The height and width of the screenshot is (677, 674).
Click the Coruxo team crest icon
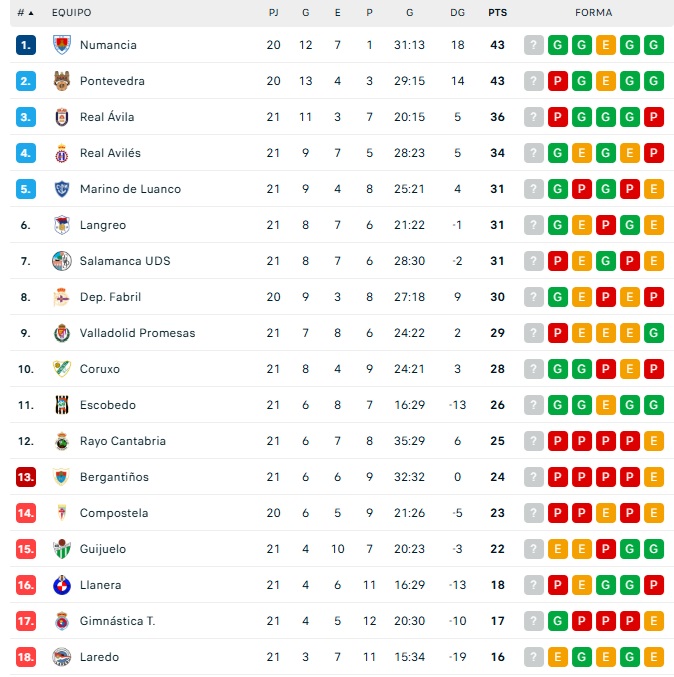pos(62,369)
